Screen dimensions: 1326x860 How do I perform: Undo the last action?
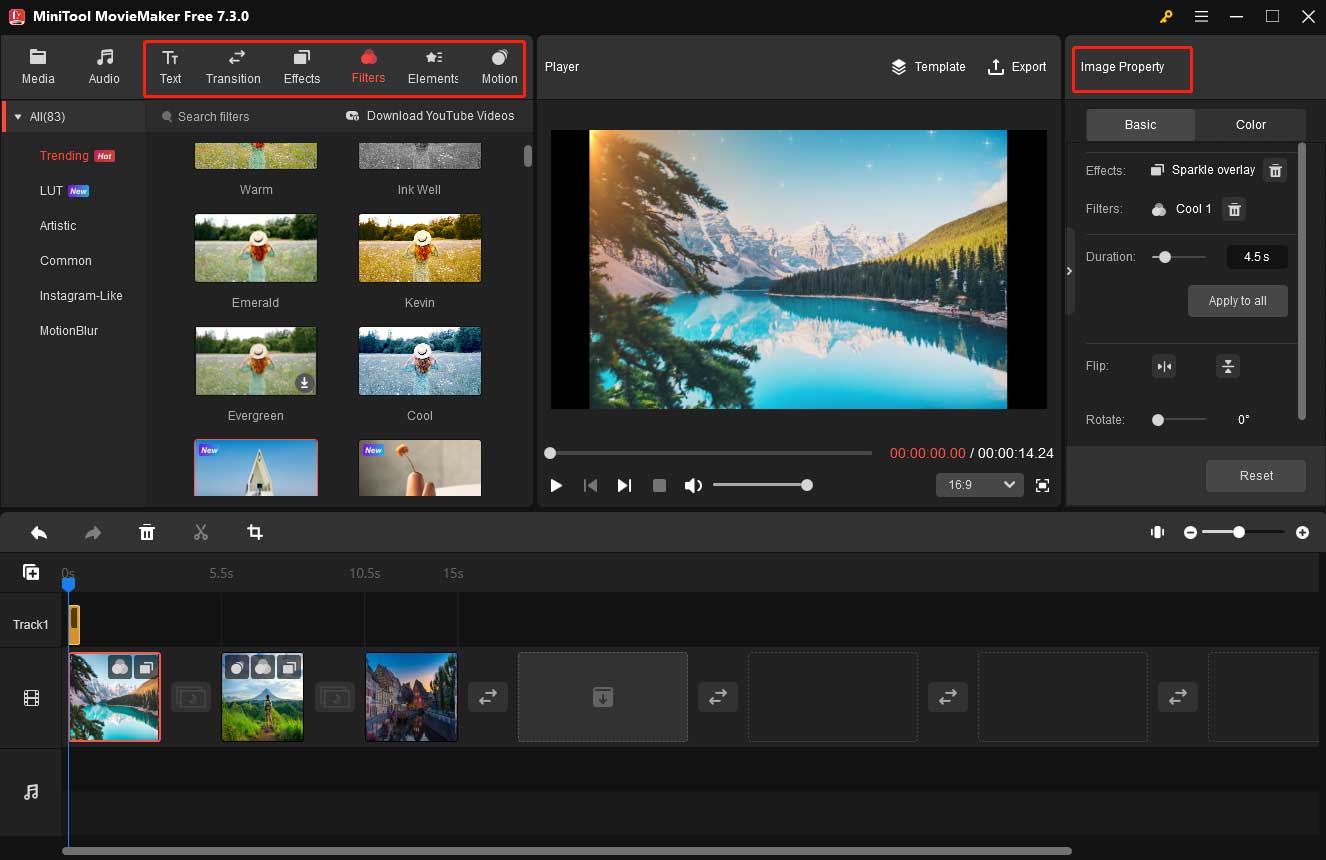[39, 532]
